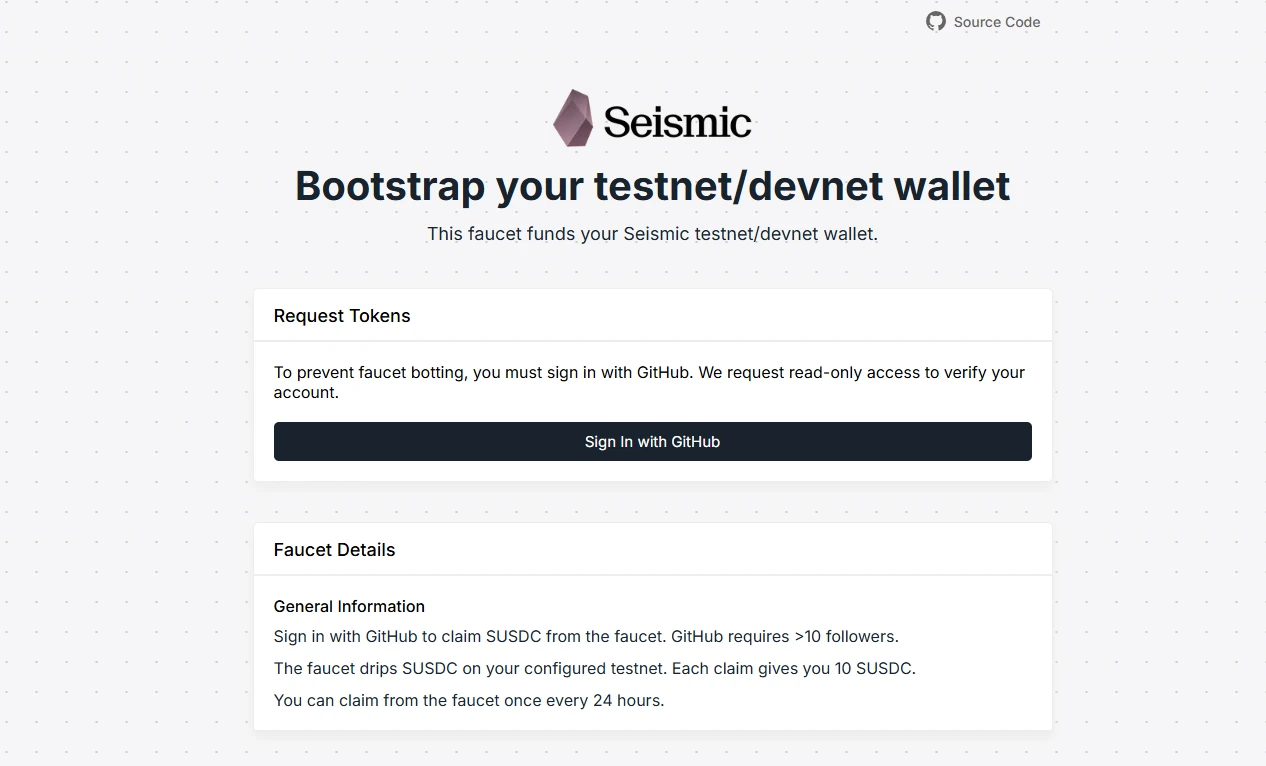Click the word GitHub in sign-in notice

coord(663,372)
